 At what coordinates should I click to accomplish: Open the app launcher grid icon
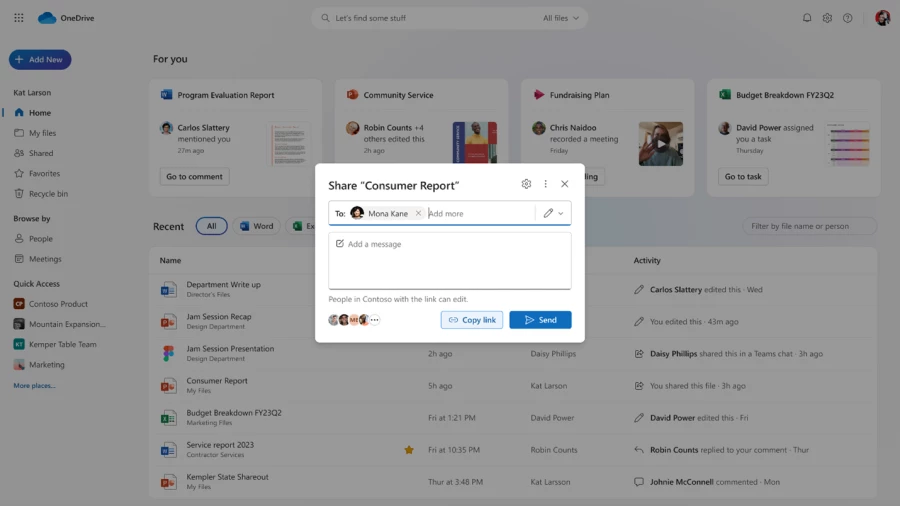click(x=18, y=18)
